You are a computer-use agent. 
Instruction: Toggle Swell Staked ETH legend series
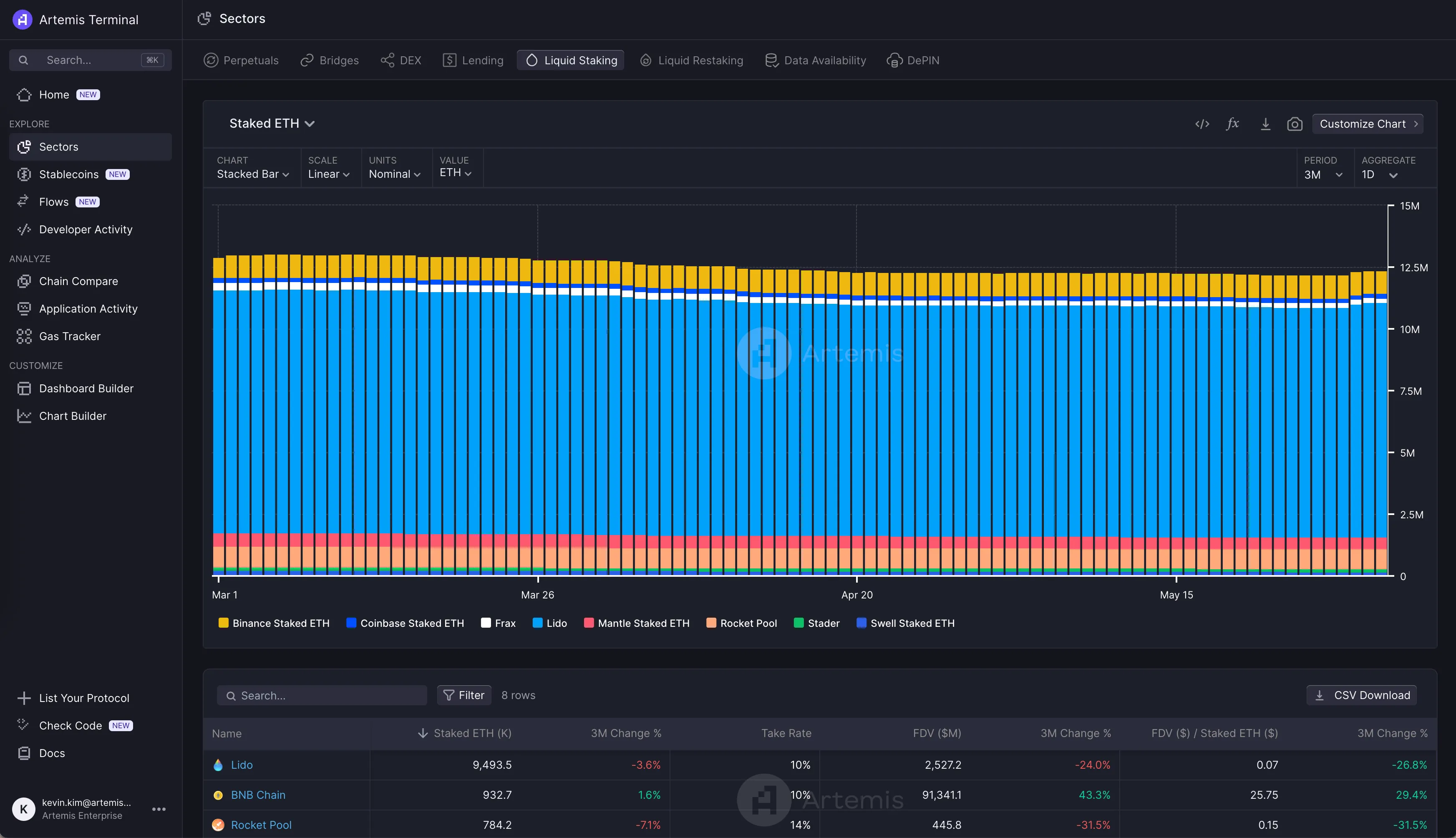point(905,623)
